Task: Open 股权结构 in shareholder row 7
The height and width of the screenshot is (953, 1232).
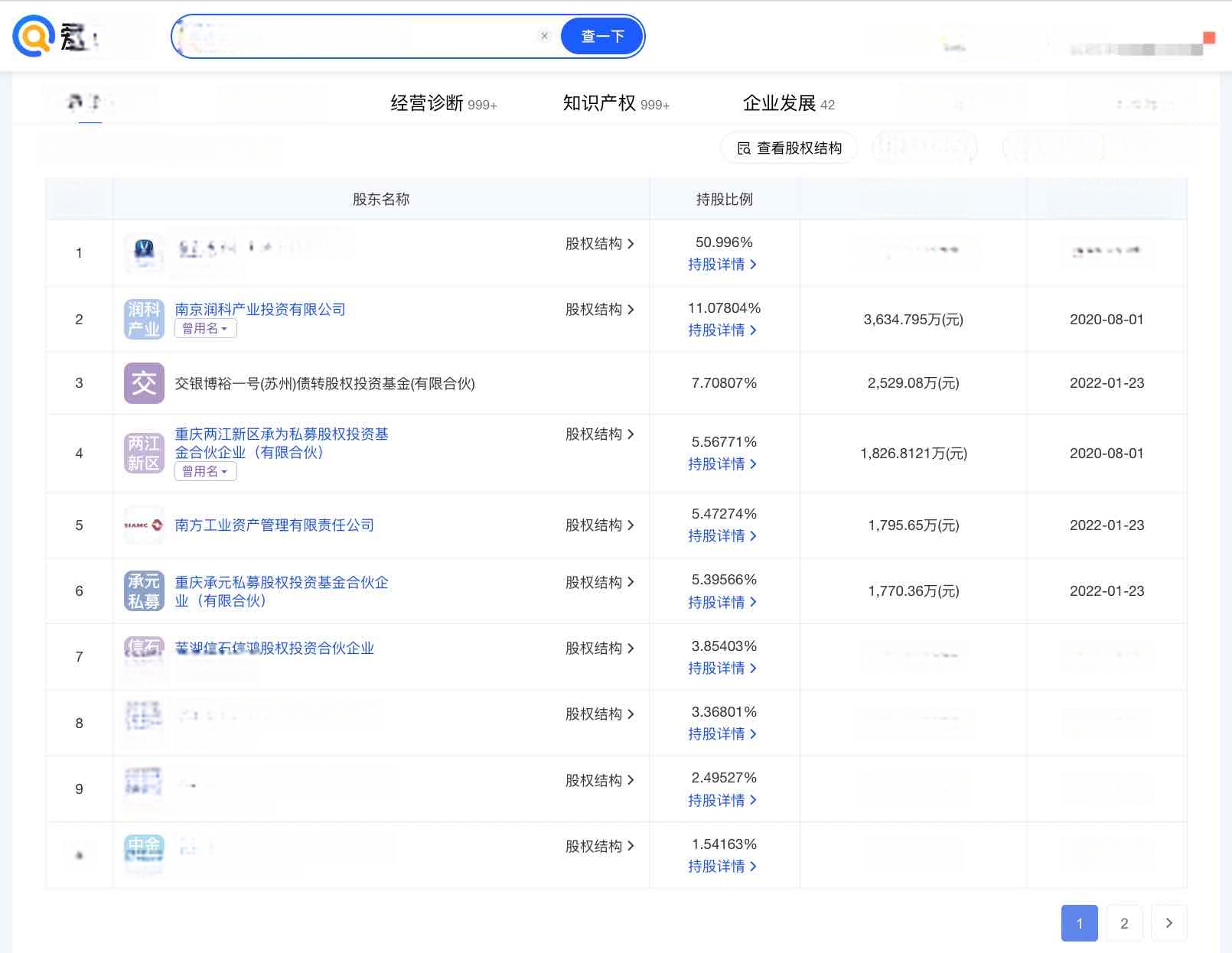Action: click(600, 648)
